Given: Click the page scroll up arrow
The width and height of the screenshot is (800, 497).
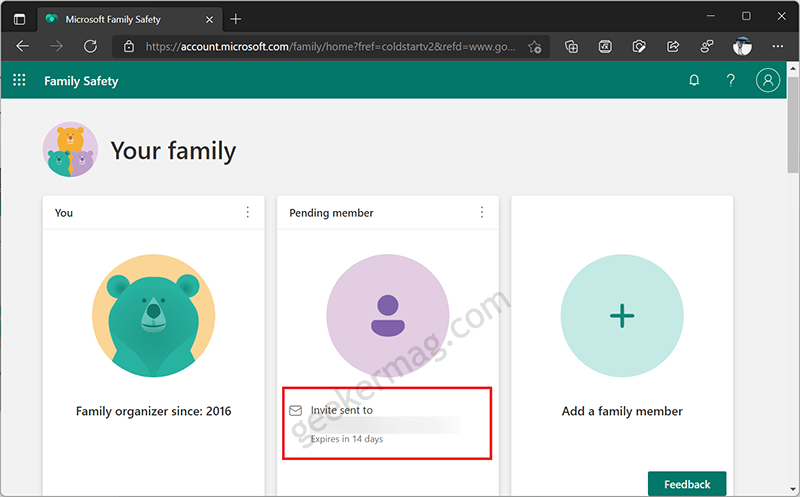Looking at the screenshot, I should coord(793,68).
